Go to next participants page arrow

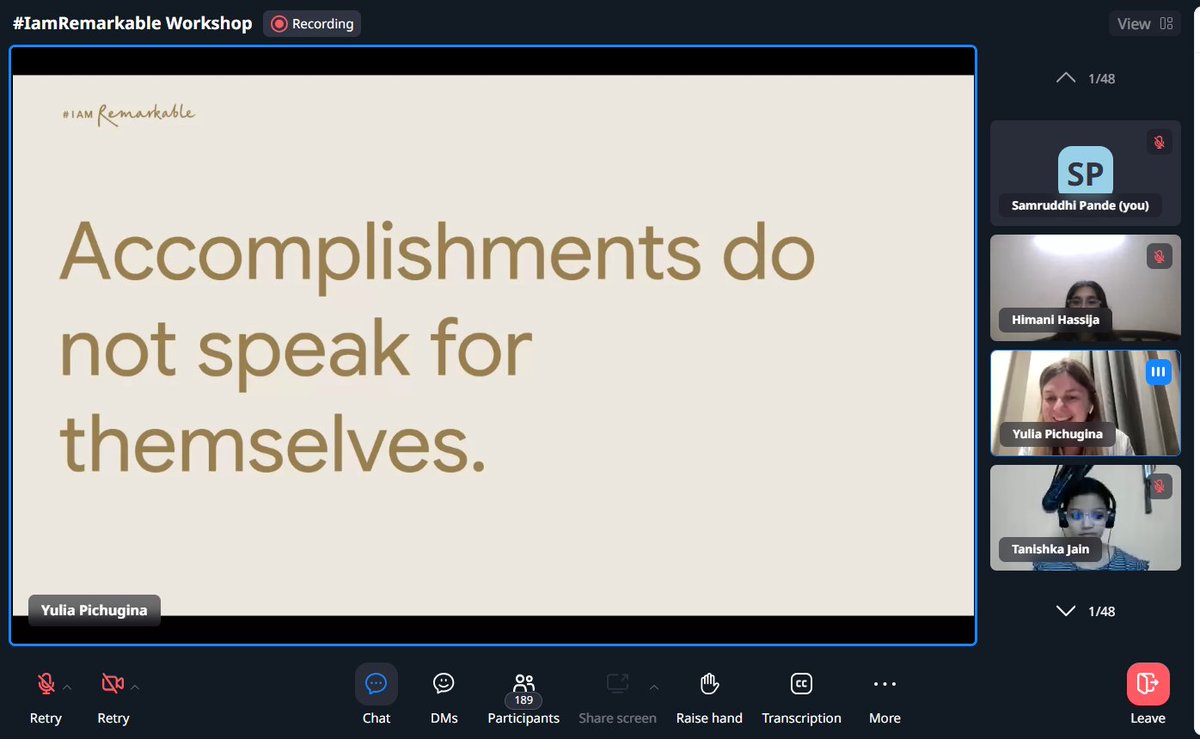coord(1066,611)
